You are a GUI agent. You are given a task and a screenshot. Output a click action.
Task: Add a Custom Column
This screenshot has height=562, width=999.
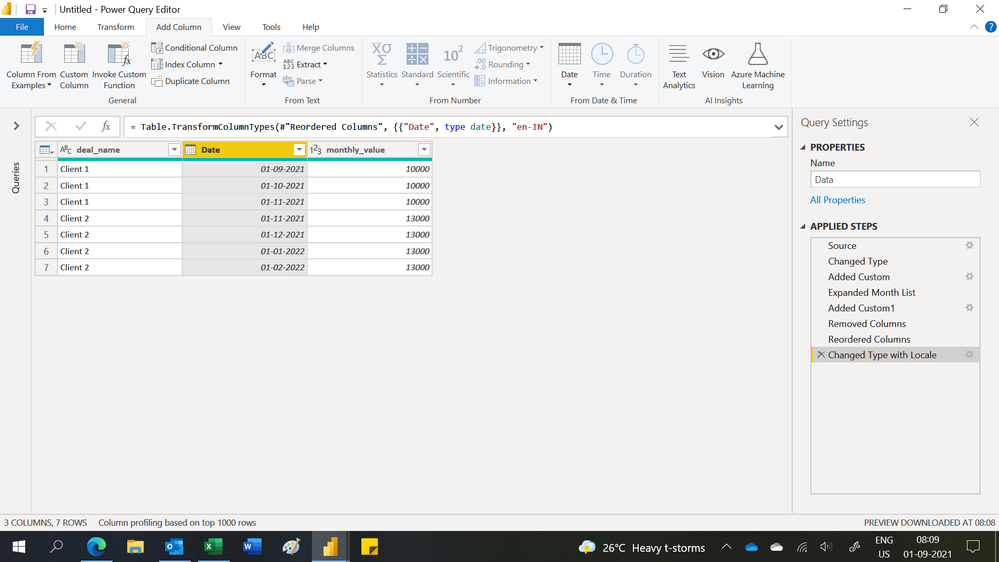pos(74,66)
